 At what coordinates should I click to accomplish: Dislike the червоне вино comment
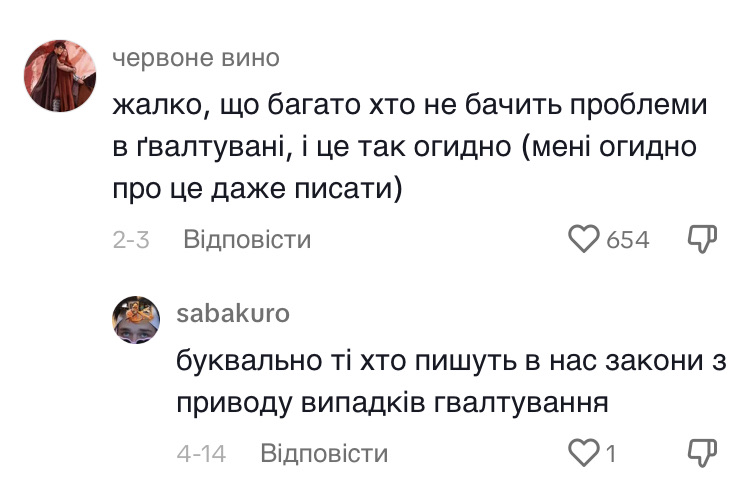point(704,240)
